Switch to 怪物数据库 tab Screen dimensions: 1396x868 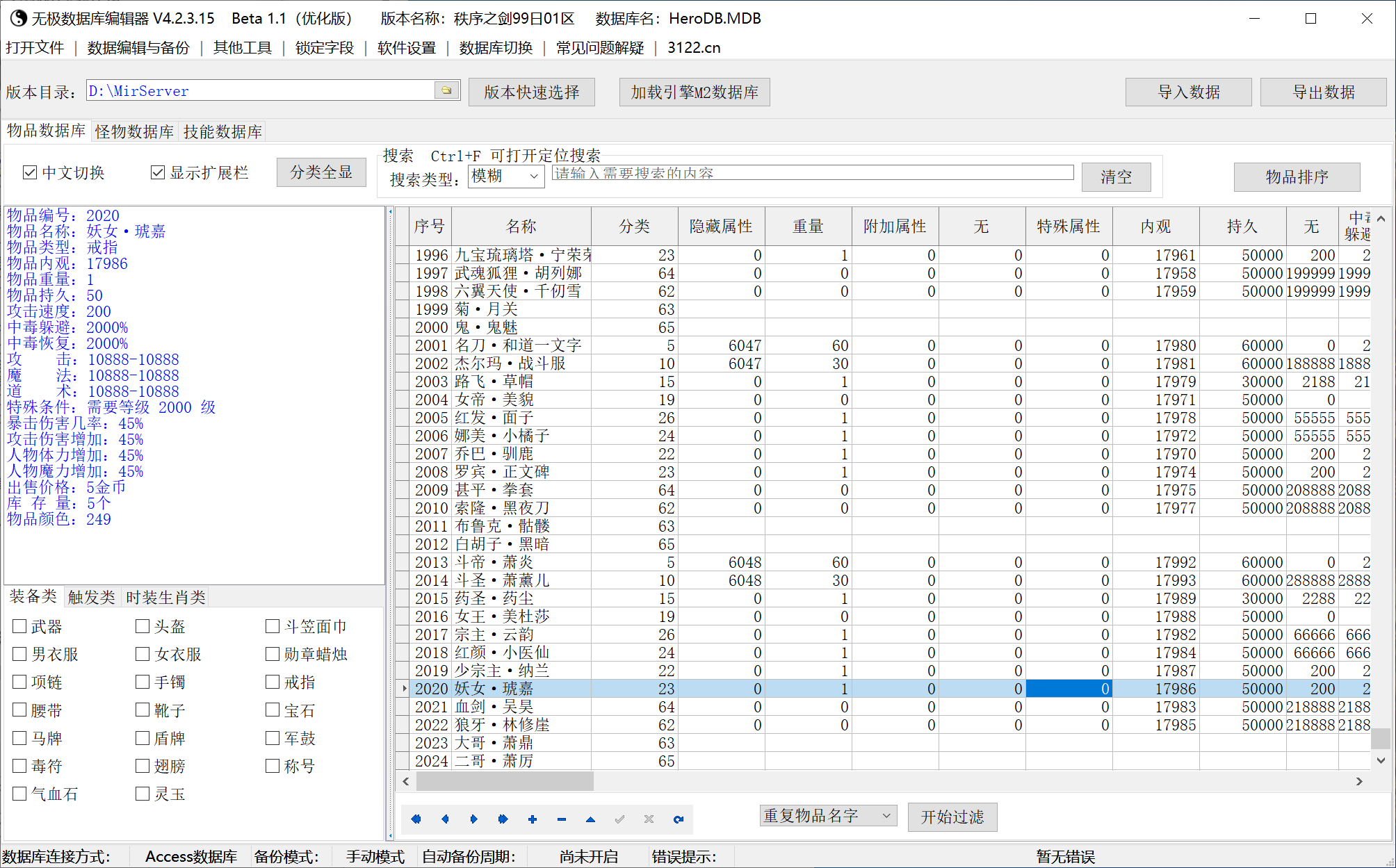[x=135, y=131]
